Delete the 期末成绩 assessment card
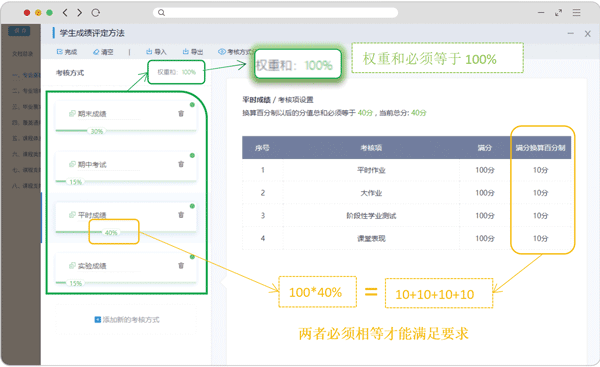Image resolution: width=600 pixels, height=367 pixels. point(181,113)
